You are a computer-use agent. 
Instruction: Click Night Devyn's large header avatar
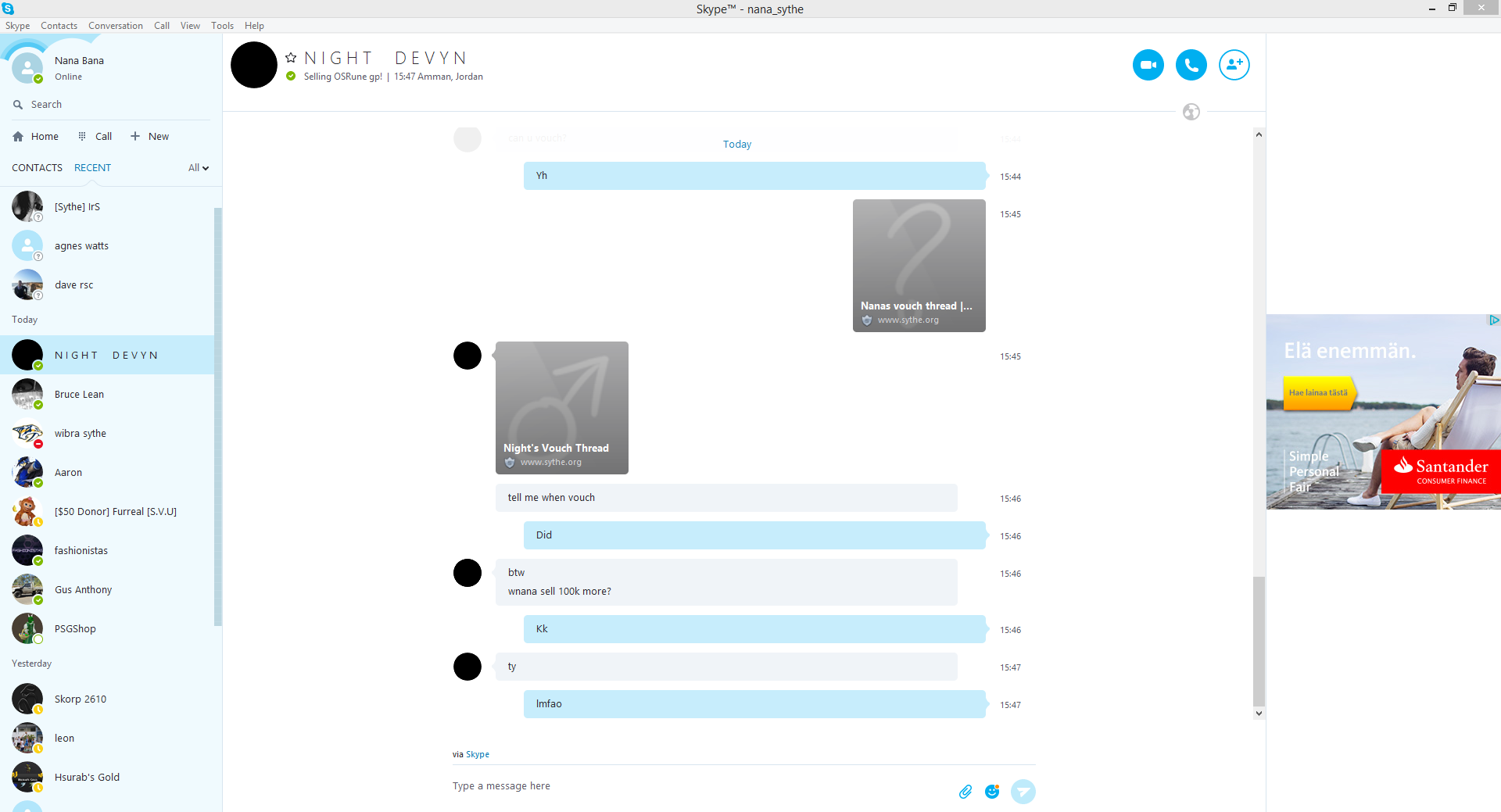[254, 65]
